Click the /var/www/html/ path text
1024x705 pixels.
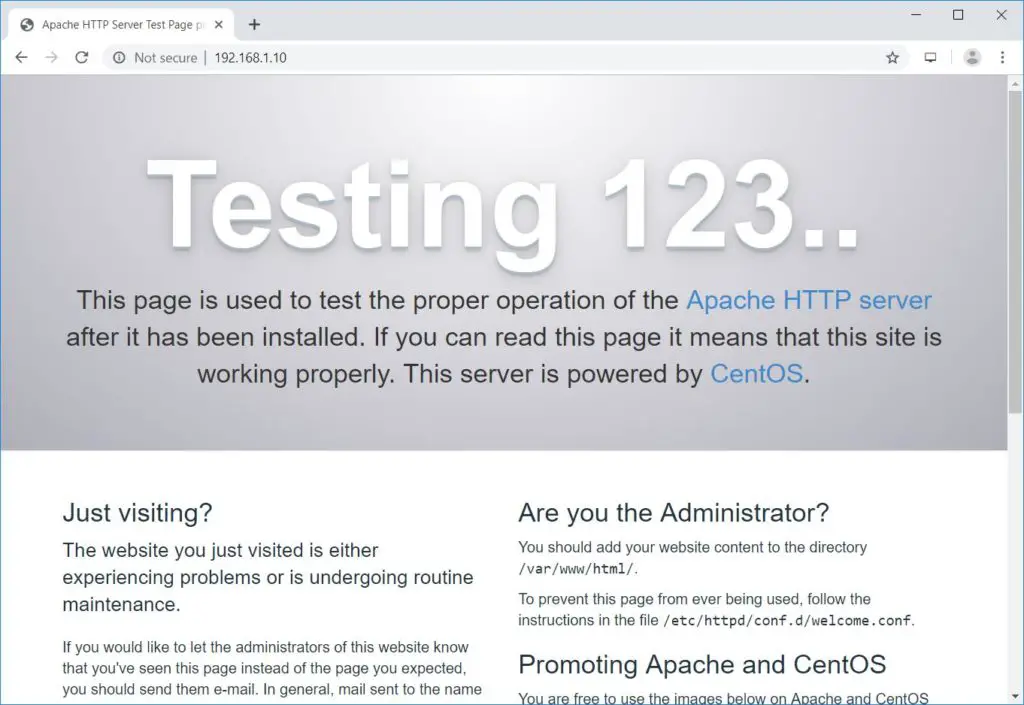coord(576,569)
